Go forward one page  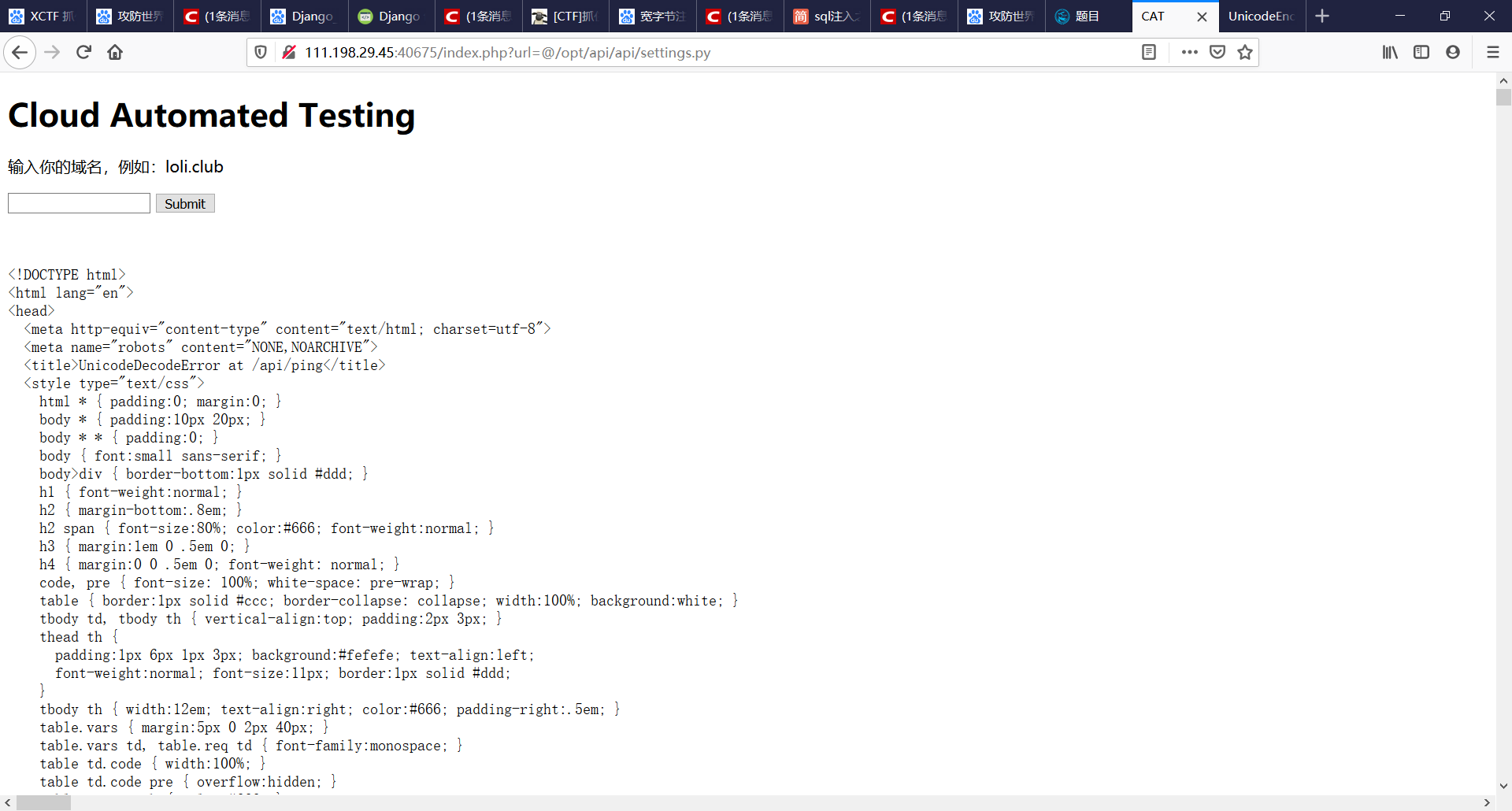52,53
